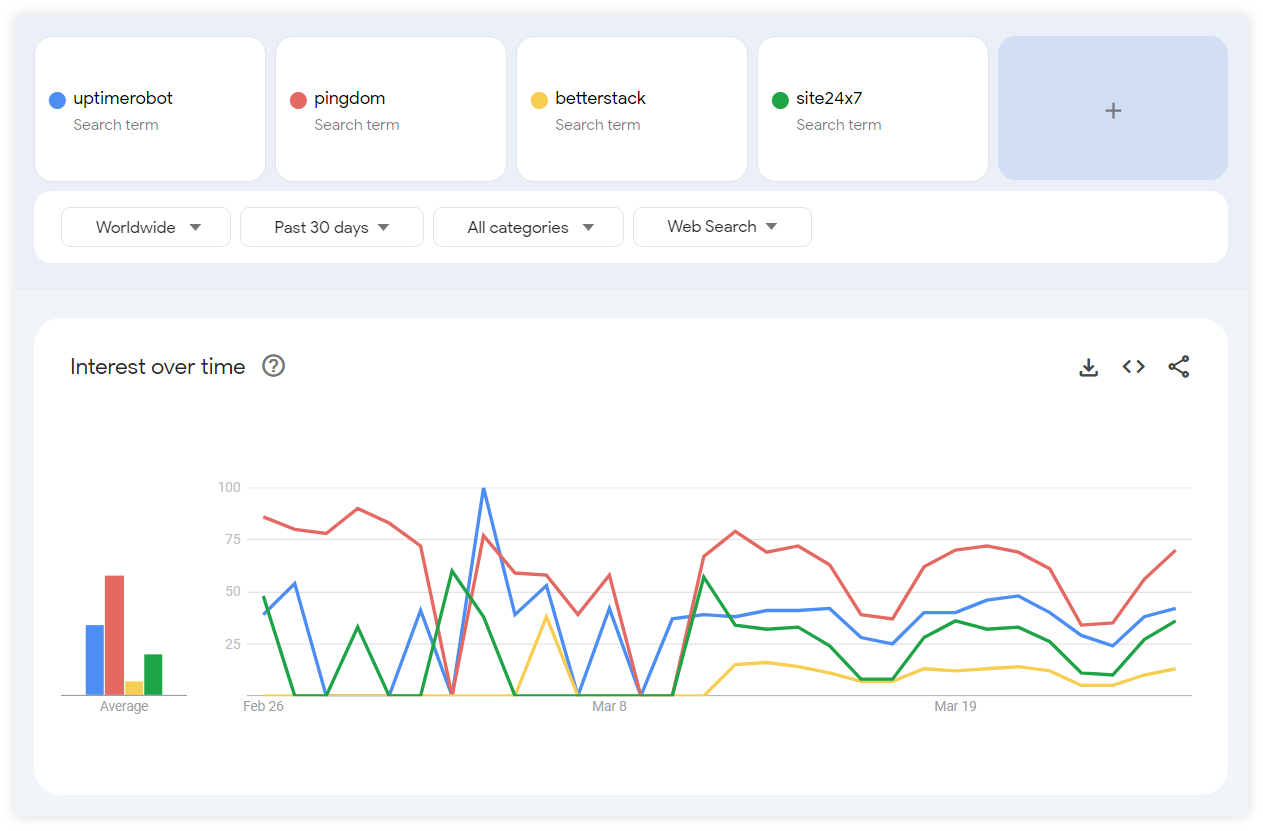Share the Interest over time chart
The height and width of the screenshot is (831, 1263).
point(1178,367)
